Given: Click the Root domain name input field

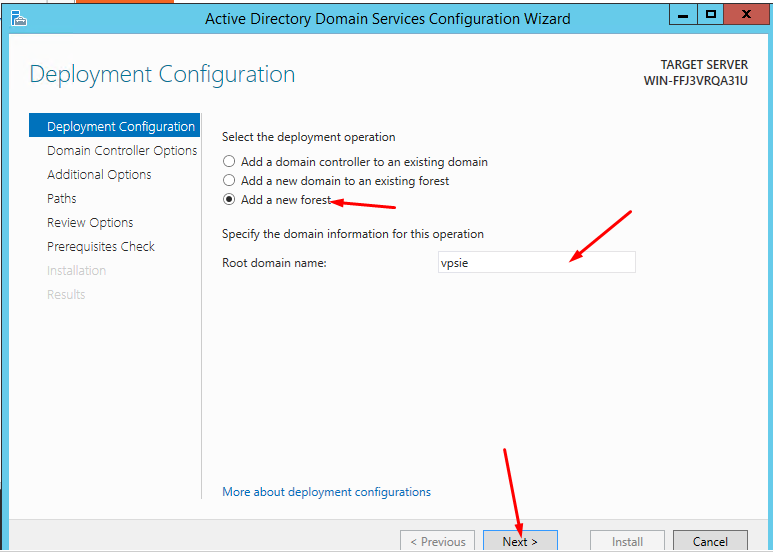Looking at the screenshot, I should [536, 262].
